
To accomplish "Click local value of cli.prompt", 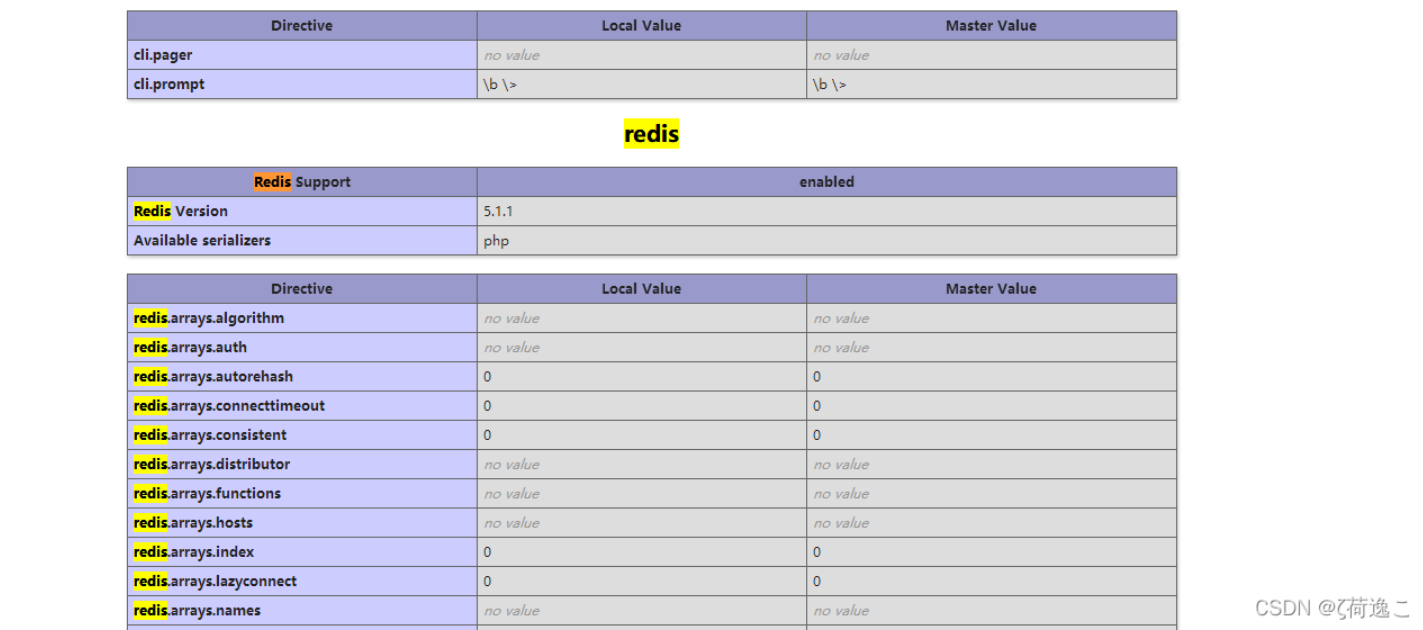I will (x=642, y=84).
